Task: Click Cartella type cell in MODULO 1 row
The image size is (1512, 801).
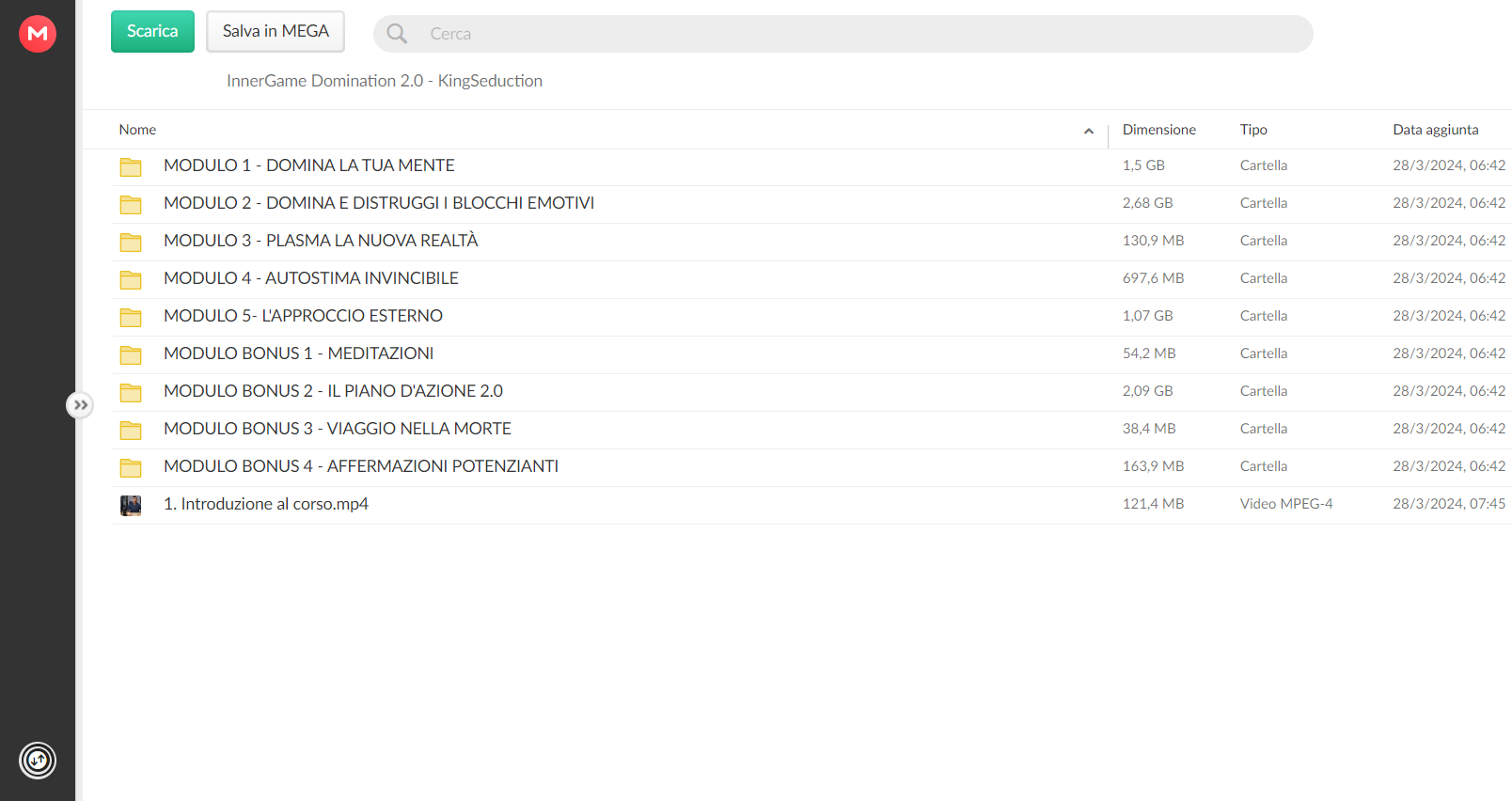Action: point(1264,165)
